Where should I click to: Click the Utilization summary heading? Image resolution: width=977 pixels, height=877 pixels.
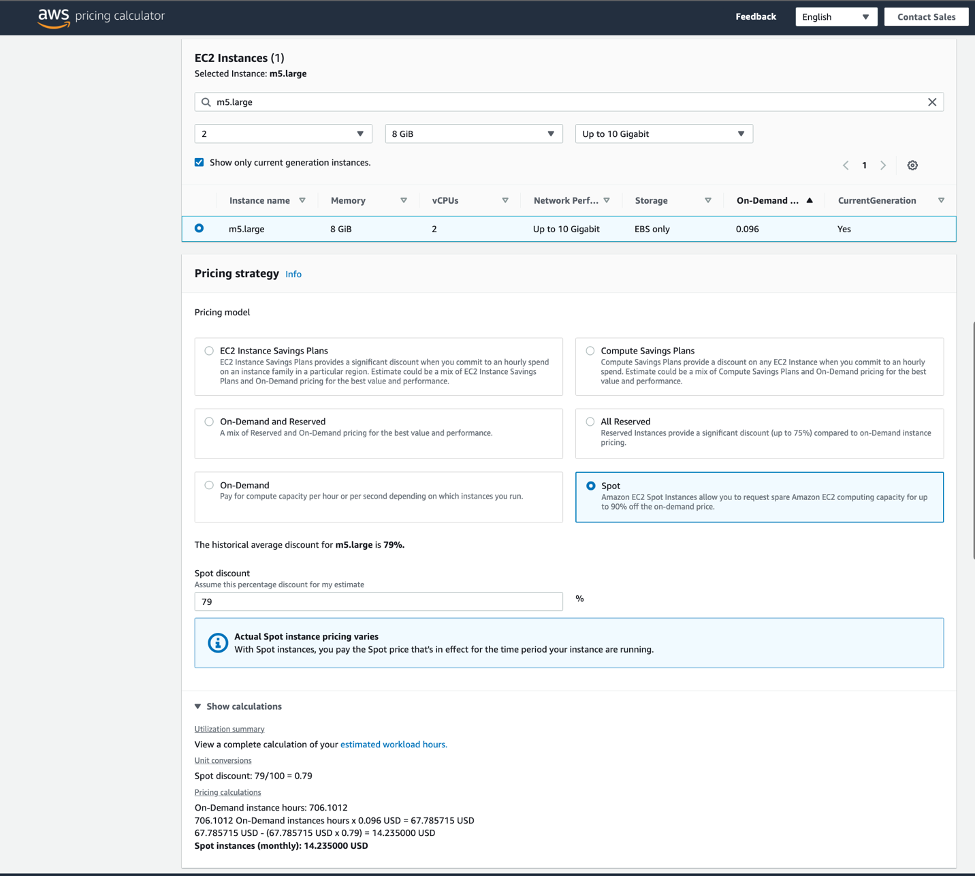229,729
